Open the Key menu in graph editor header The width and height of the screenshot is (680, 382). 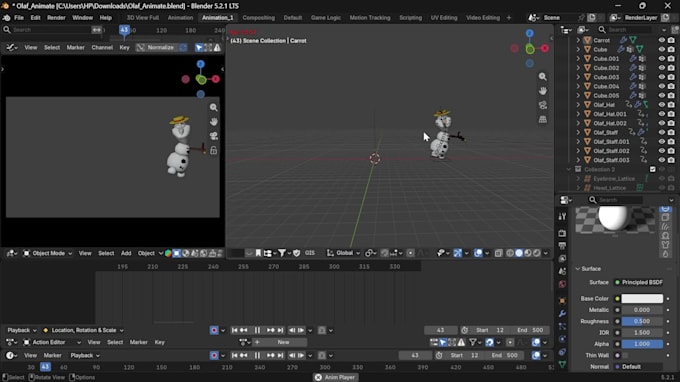click(124, 48)
